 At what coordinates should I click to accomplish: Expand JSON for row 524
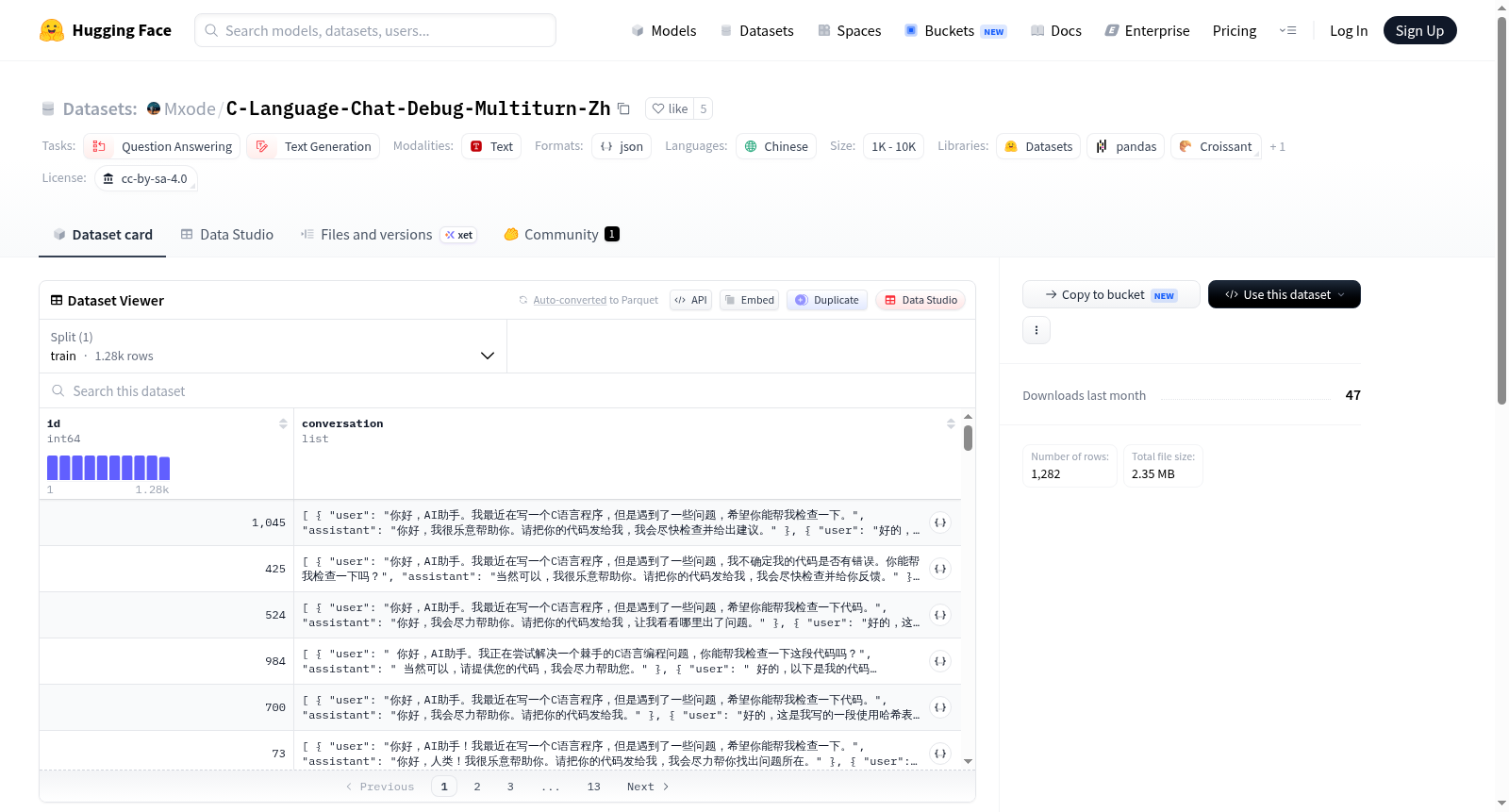(940, 615)
